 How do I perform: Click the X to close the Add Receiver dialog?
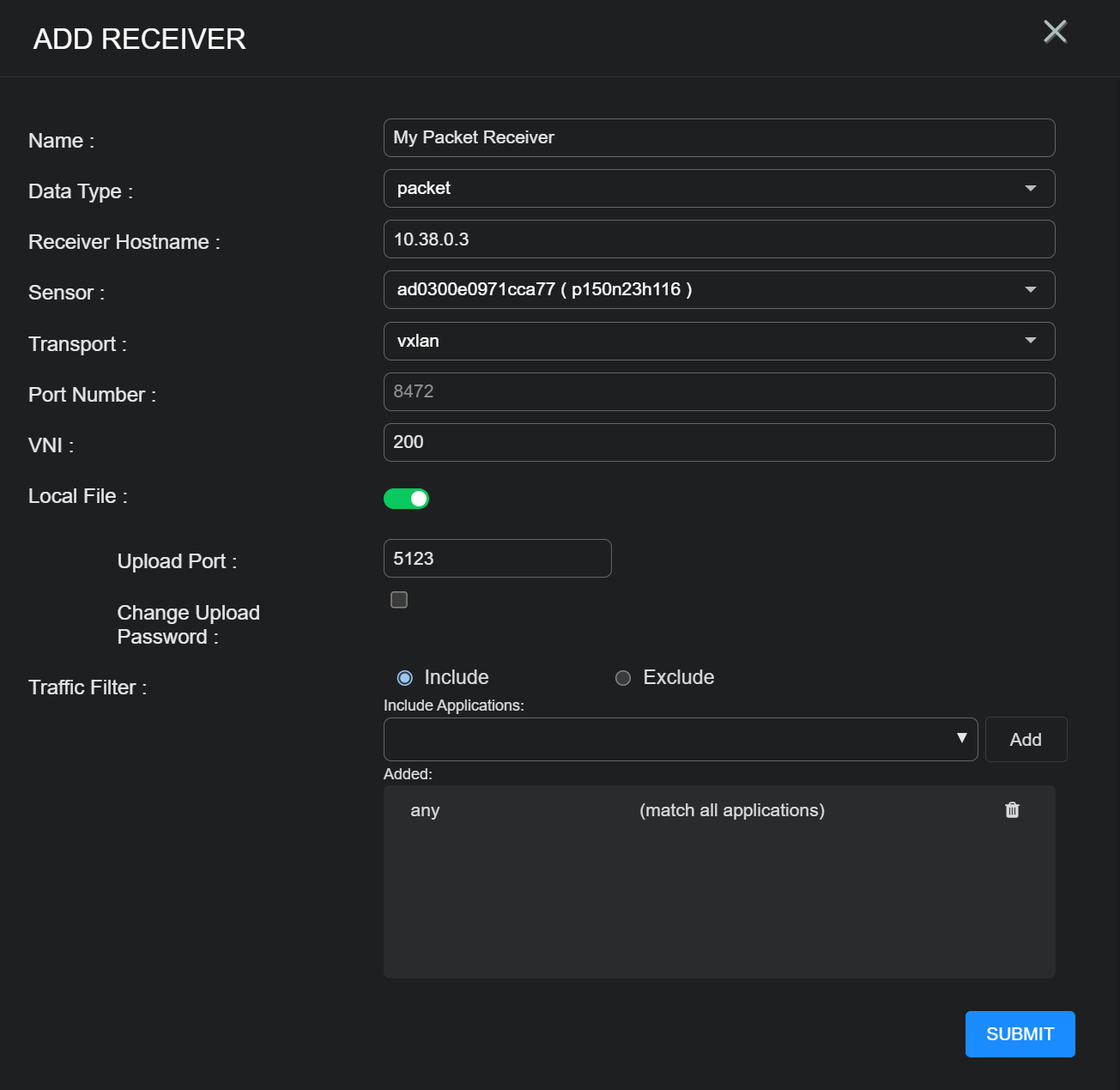click(1054, 32)
